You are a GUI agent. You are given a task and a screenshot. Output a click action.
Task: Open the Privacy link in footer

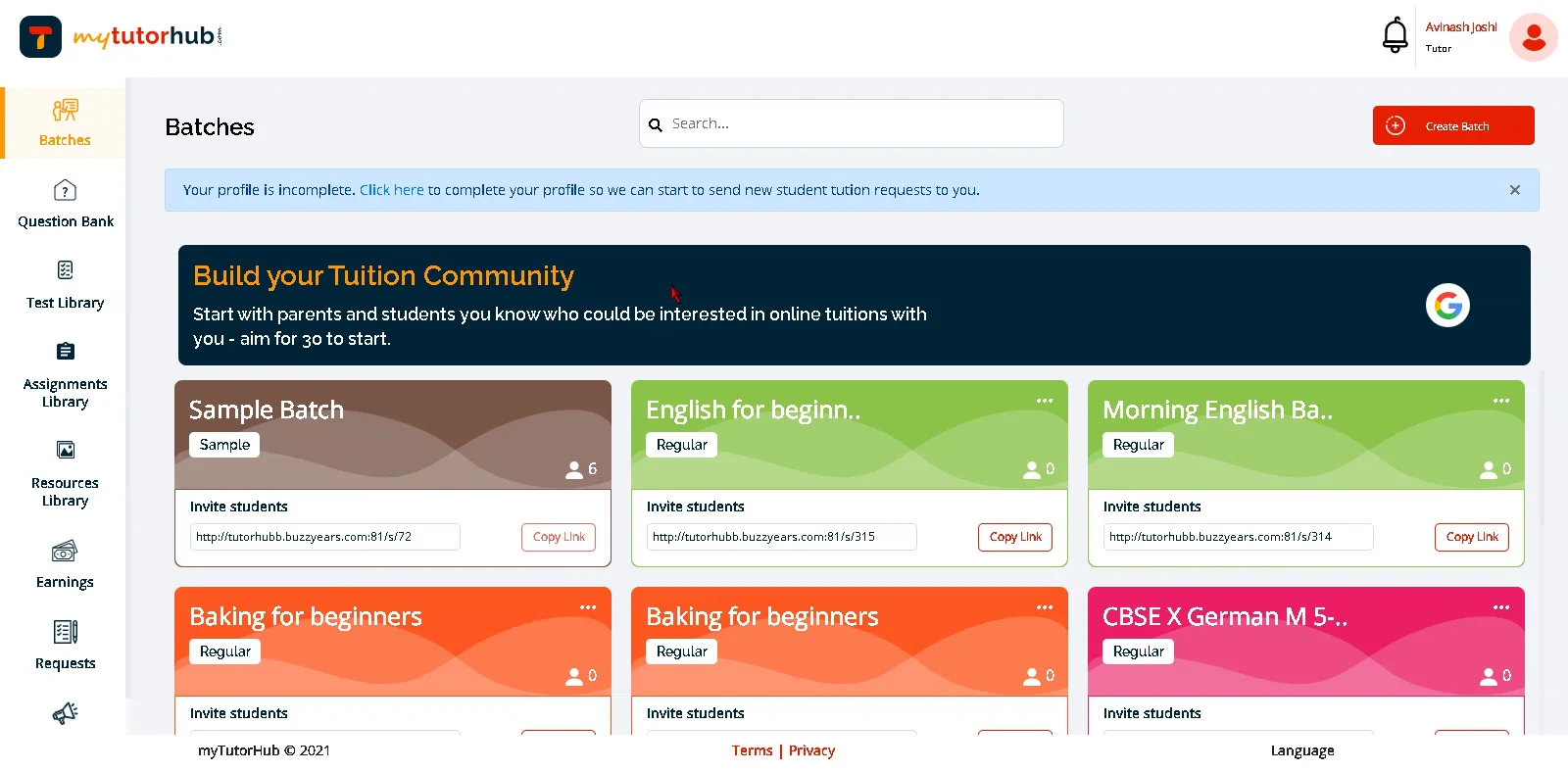811,750
